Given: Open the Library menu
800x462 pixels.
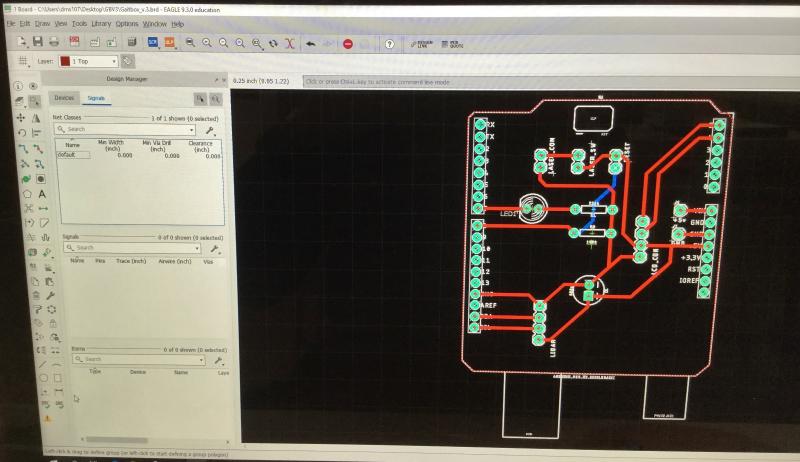Looking at the screenshot, I should [x=101, y=22].
